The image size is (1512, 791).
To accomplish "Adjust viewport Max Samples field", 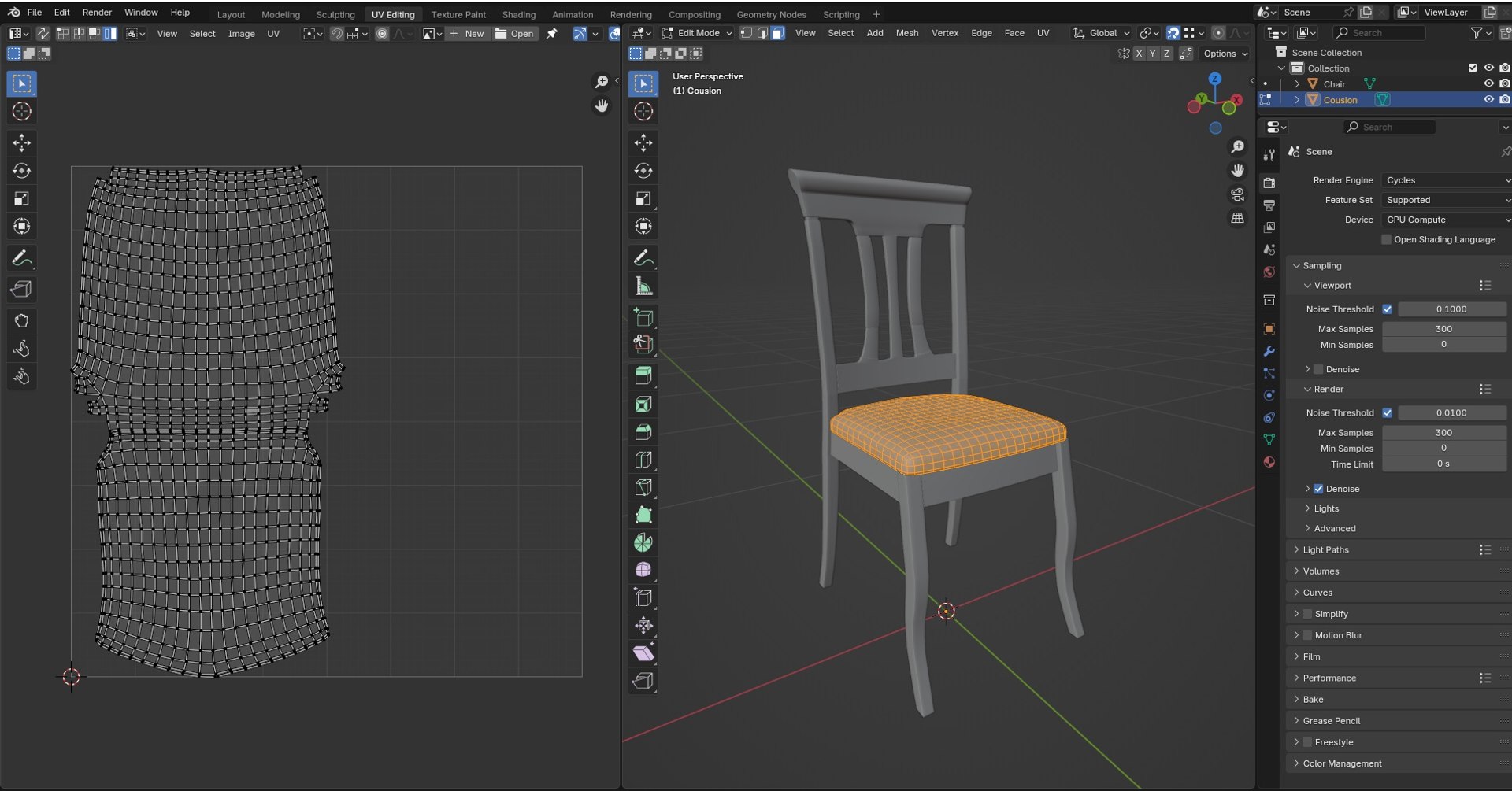I will tap(1443, 329).
